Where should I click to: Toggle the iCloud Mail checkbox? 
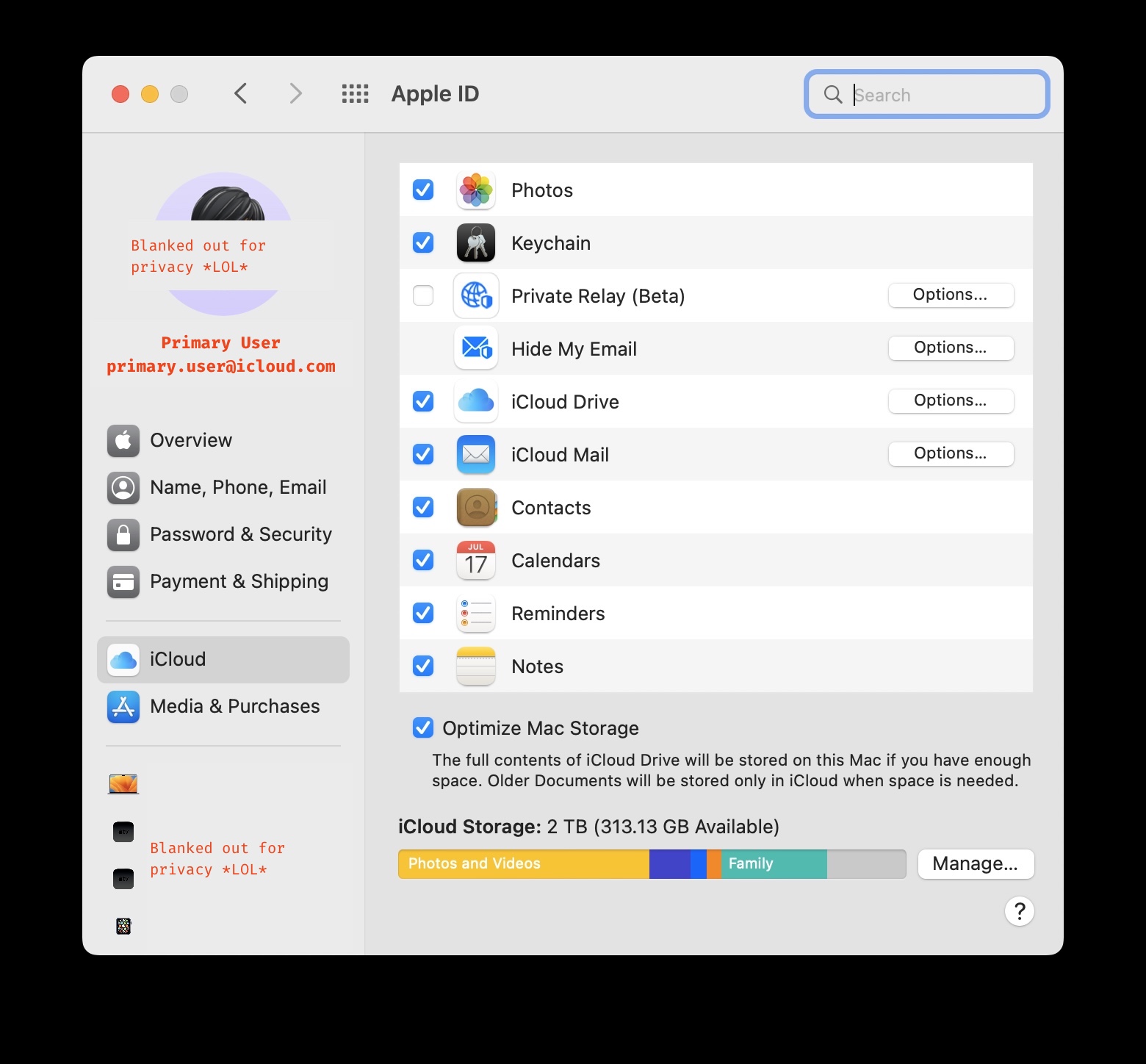pyautogui.click(x=423, y=454)
